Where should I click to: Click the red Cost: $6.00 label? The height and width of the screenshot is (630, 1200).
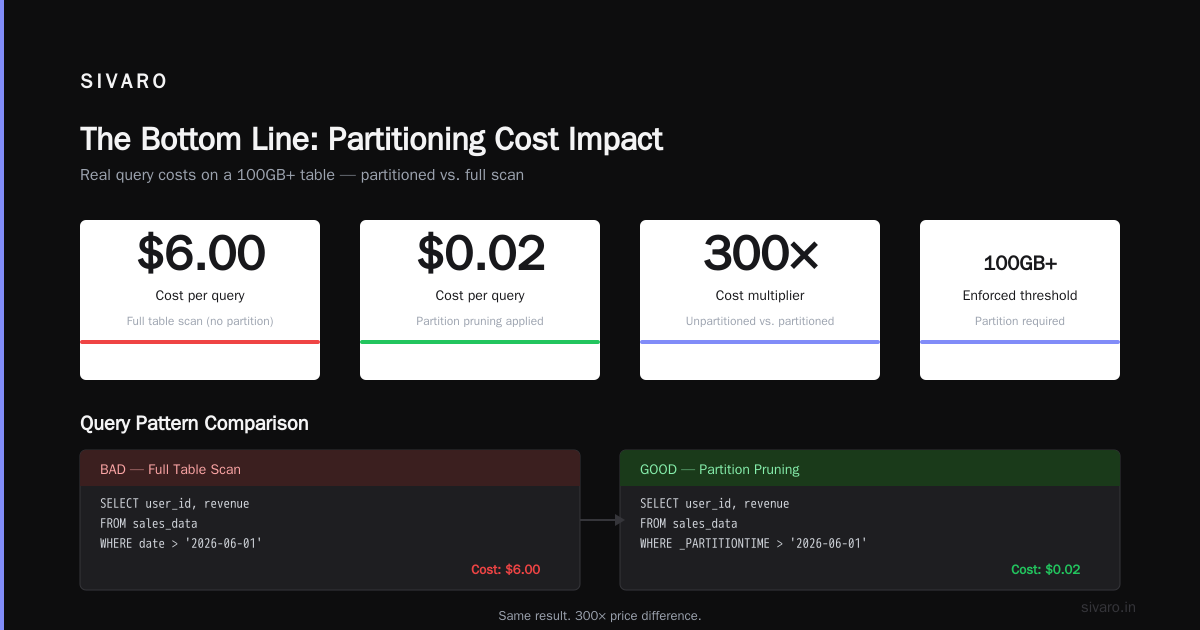pyautogui.click(x=506, y=569)
